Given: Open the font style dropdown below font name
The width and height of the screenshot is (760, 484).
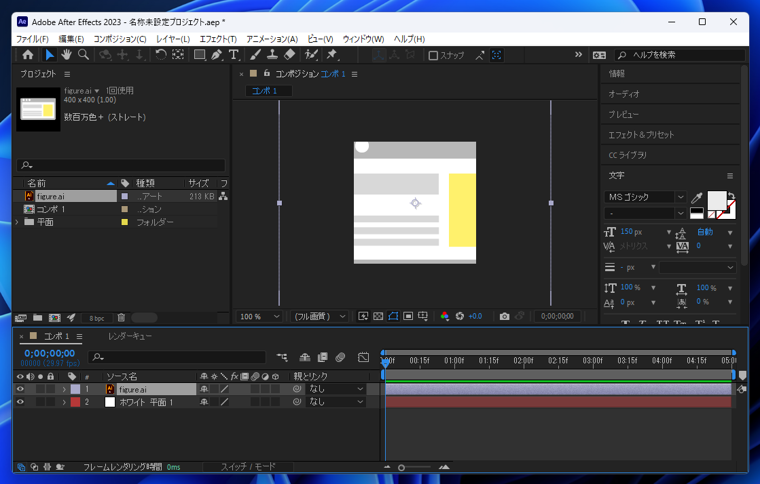Looking at the screenshot, I should [645, 213].
